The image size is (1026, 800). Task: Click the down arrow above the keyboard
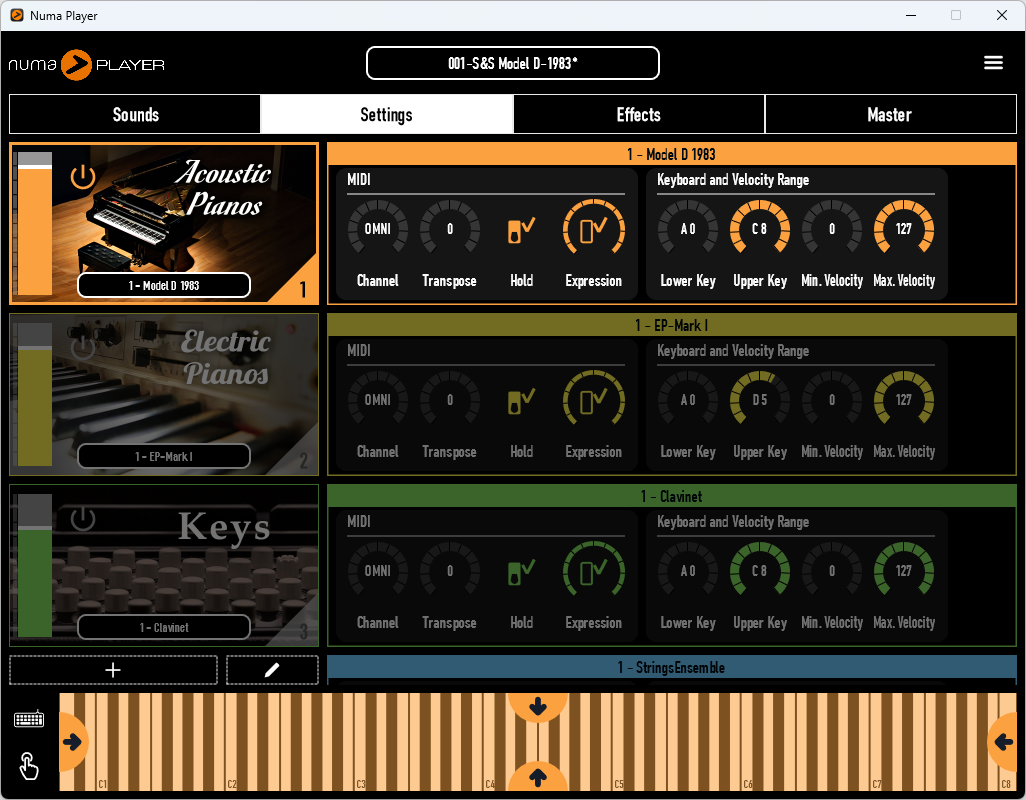[x=538, y=706]
